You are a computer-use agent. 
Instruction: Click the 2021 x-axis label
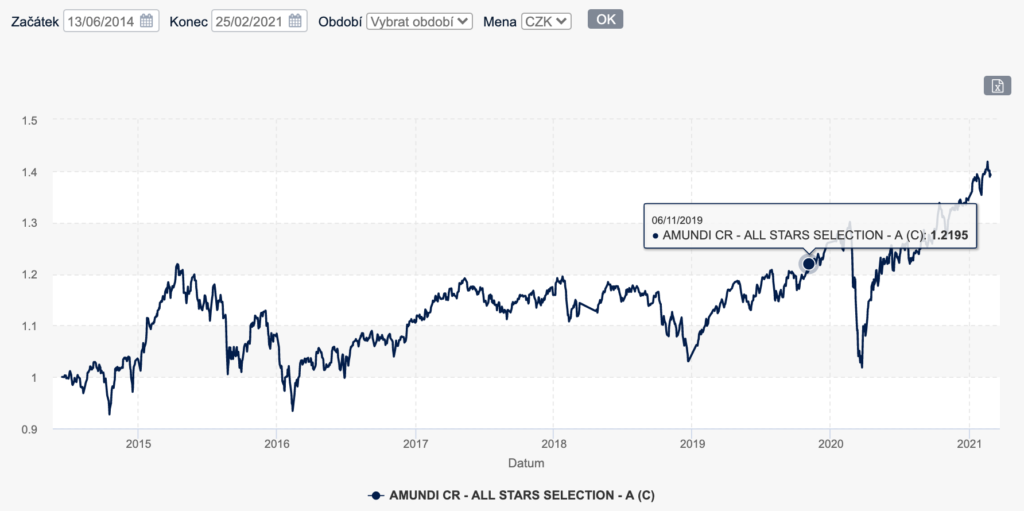[x=969, y=446]
